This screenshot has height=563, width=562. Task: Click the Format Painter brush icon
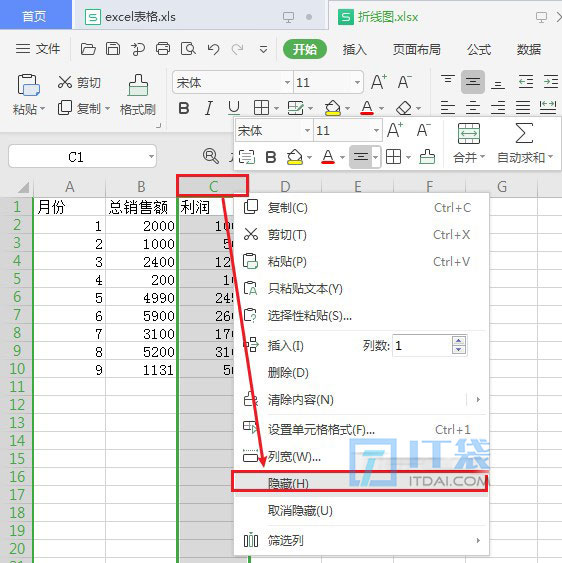click(x=138, y=85)
